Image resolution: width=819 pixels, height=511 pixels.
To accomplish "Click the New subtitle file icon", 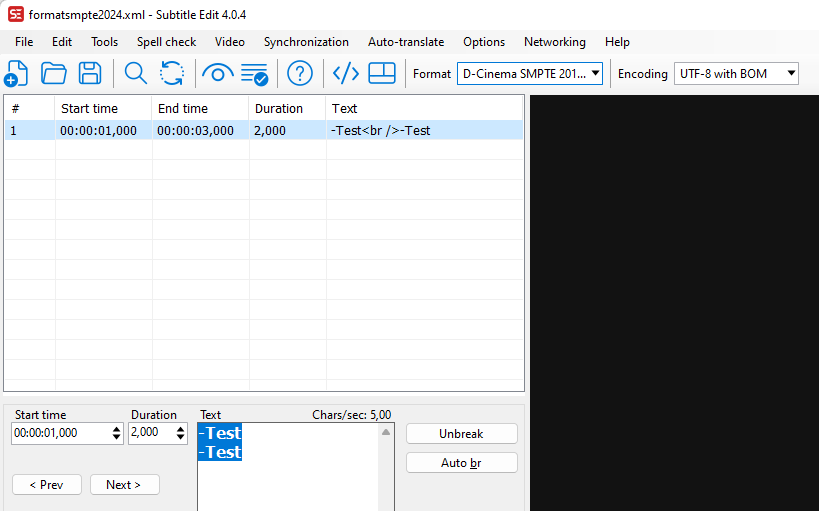I will [17, 73].
